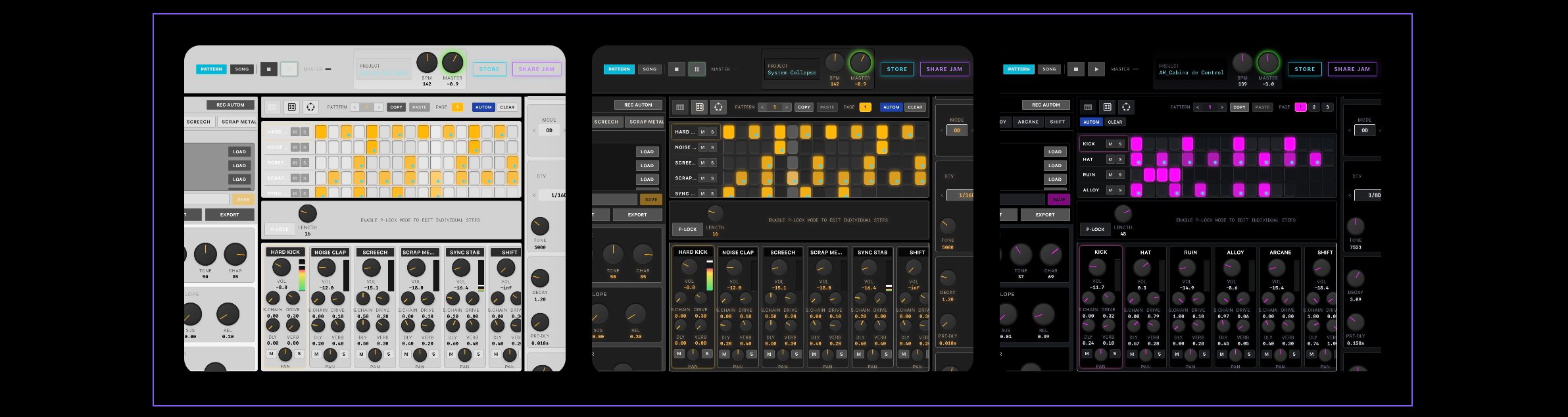Switch to PATTERN mode in amber dark panel

[619, 69]
